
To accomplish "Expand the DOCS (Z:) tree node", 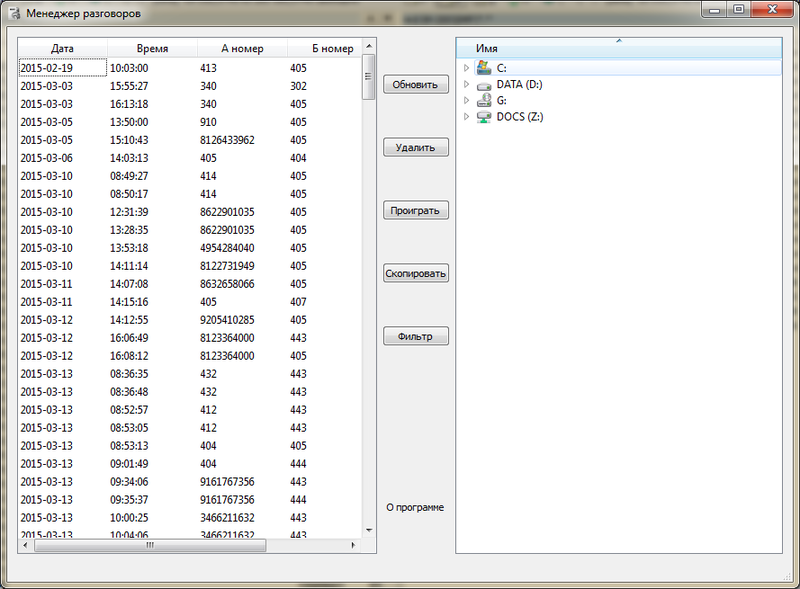I will 467,117.
